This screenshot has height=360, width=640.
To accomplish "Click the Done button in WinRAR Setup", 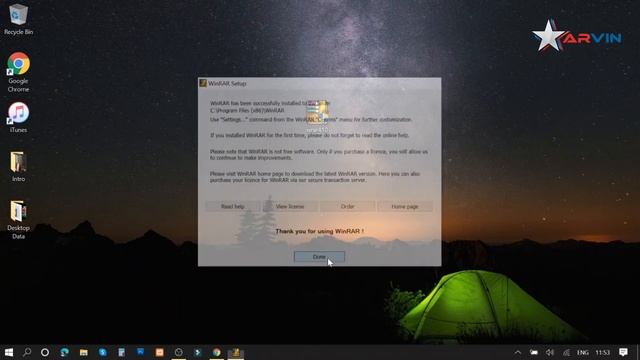I will point(319,257).
